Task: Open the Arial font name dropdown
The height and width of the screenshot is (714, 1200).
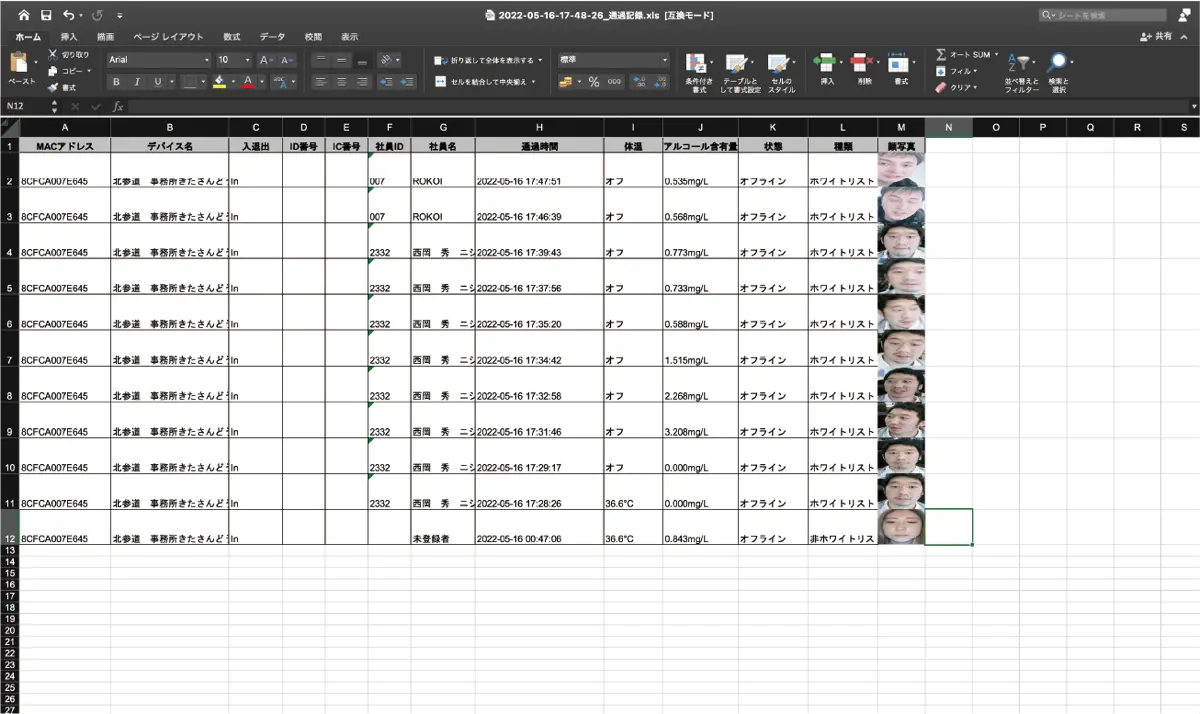Action: [158, 60]
